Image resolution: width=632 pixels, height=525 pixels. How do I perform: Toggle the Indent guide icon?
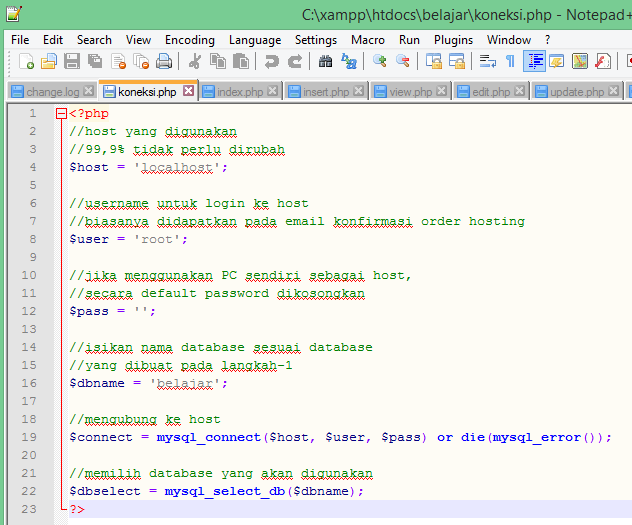[534, 62]
